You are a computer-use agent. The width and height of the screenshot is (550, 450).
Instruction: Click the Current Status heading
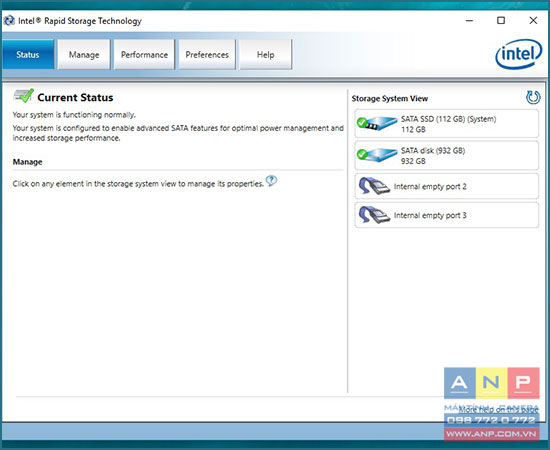(75, 98)
